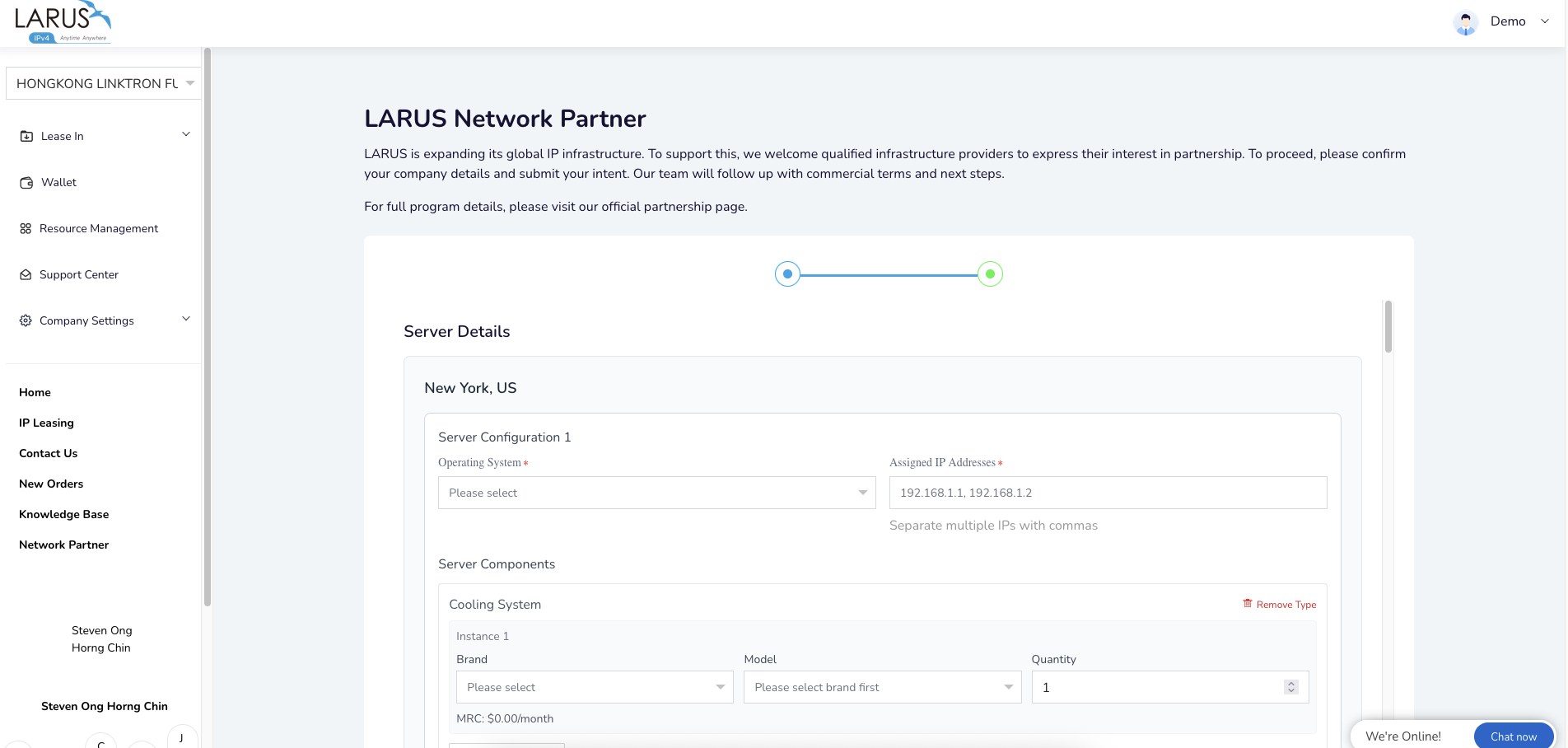Click the Server Configuration 1 title
This screenshot has height=748, width=1568.
click(505, 437)
